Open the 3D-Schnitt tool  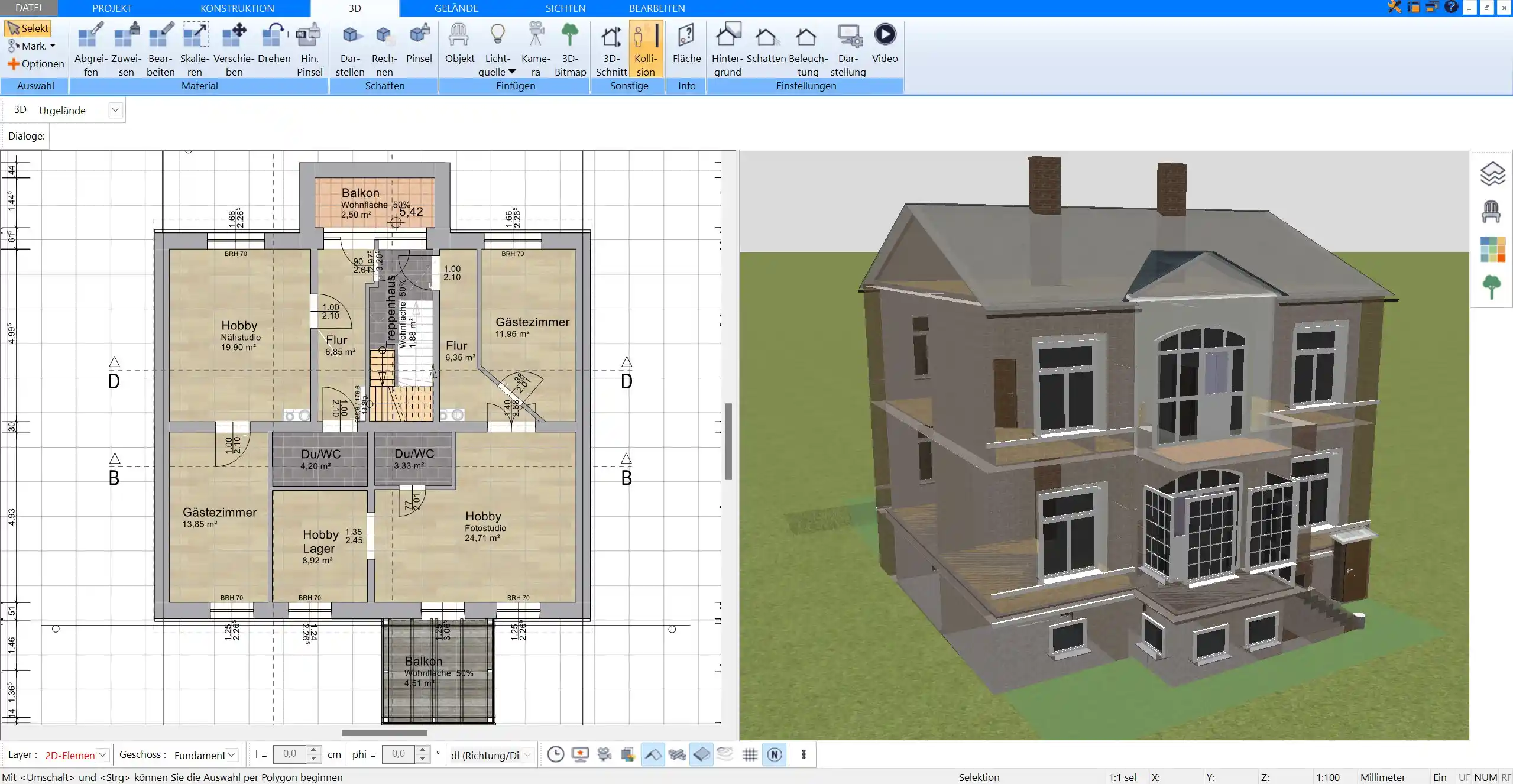pyautogui.click(x=611, y=49)
